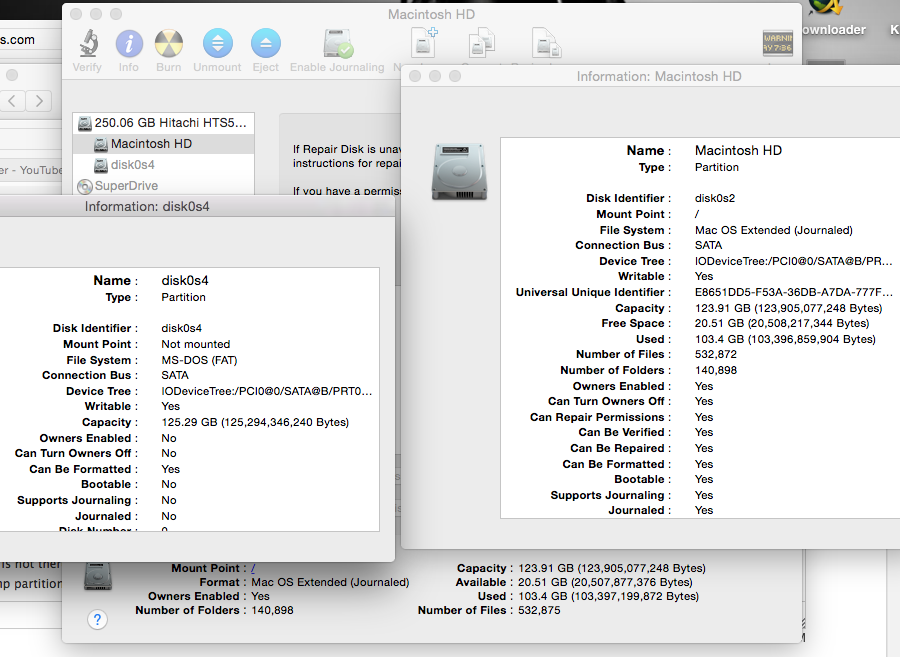Click the browser forward arrow button
The width and height of the screenshot is (900, 657).
pos(39,100)
